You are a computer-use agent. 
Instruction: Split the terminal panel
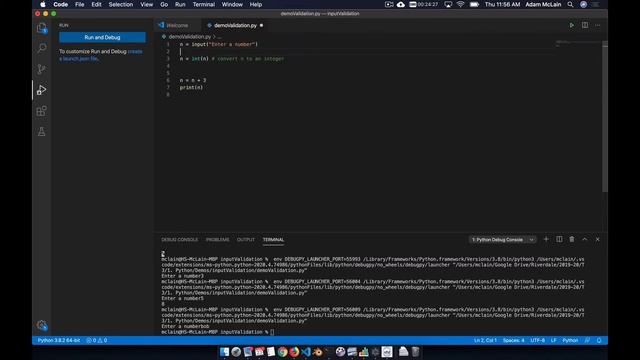[559, 239]
